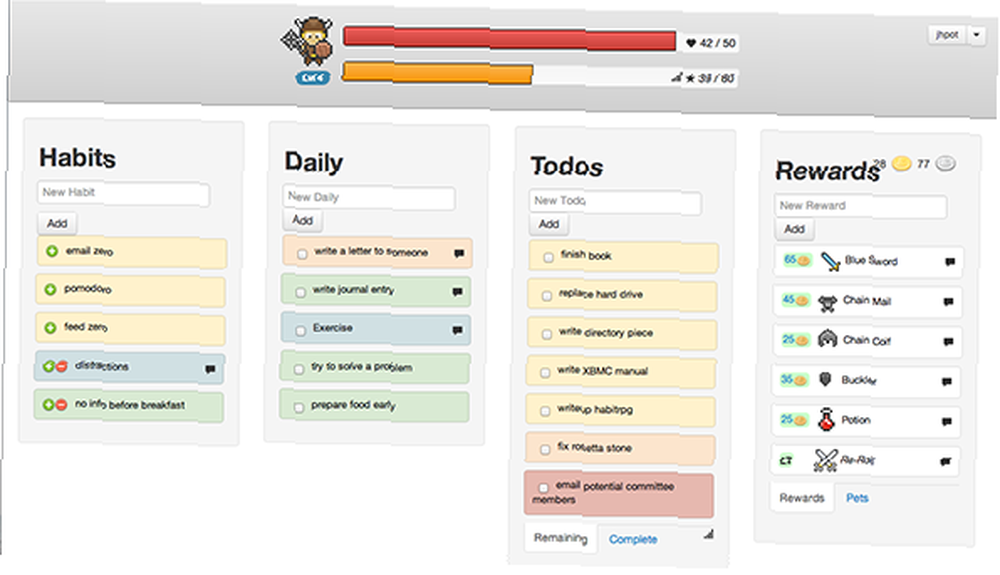The height and width of the screenshot is (575, 1000).
Task: Click the Blue Sword reward icon
Action: (830, 261)
